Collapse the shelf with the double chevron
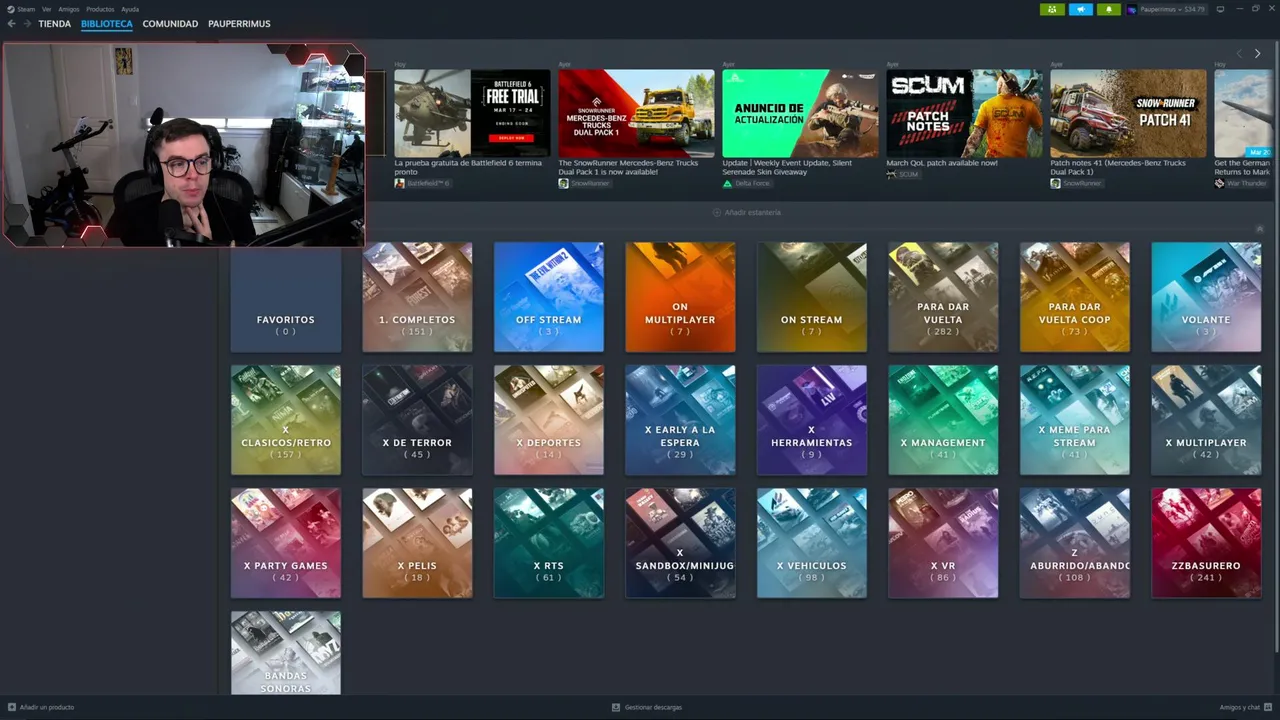1280x720 pixels. 1259,229
